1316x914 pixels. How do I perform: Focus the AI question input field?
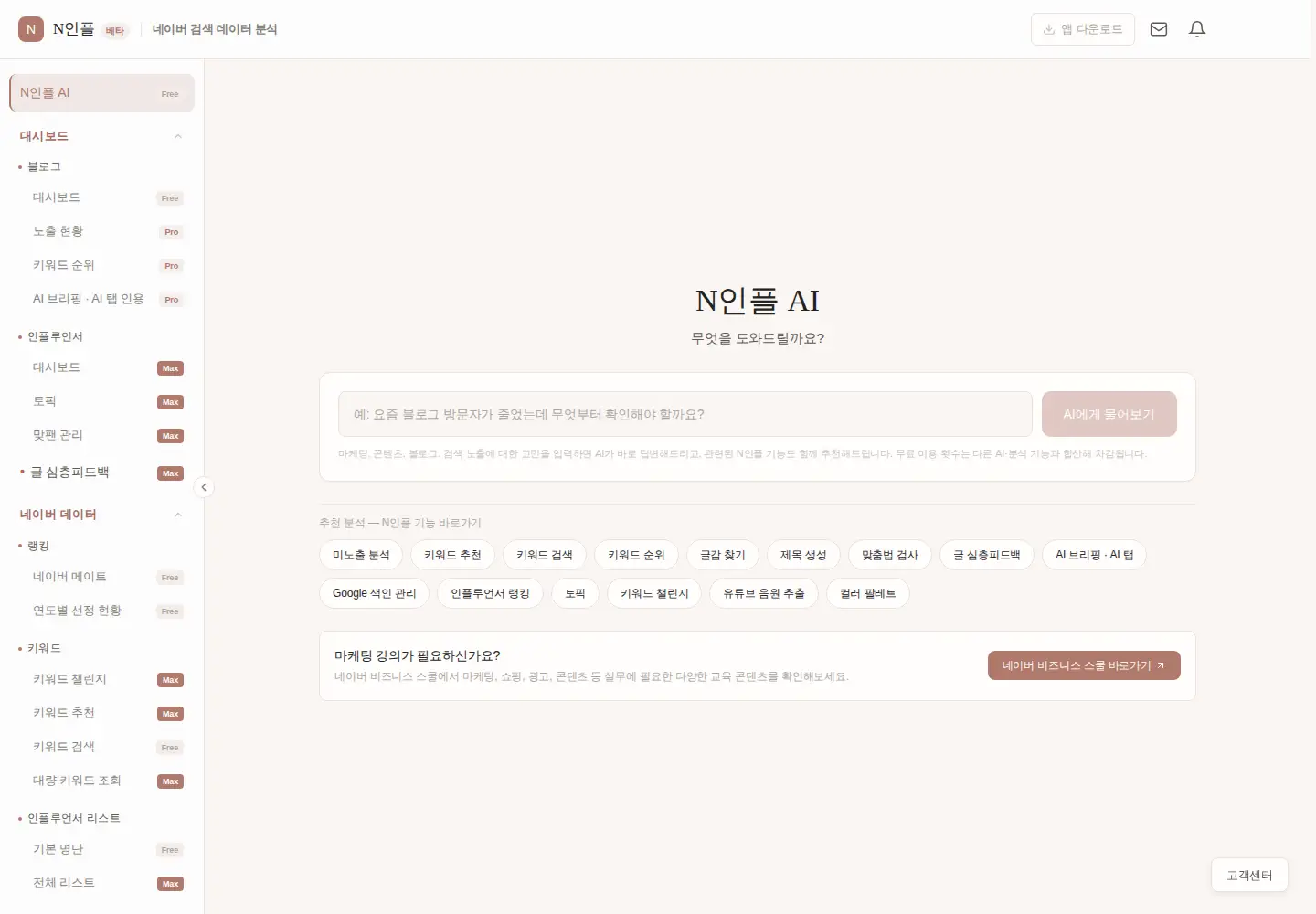(x=685, y=414)
